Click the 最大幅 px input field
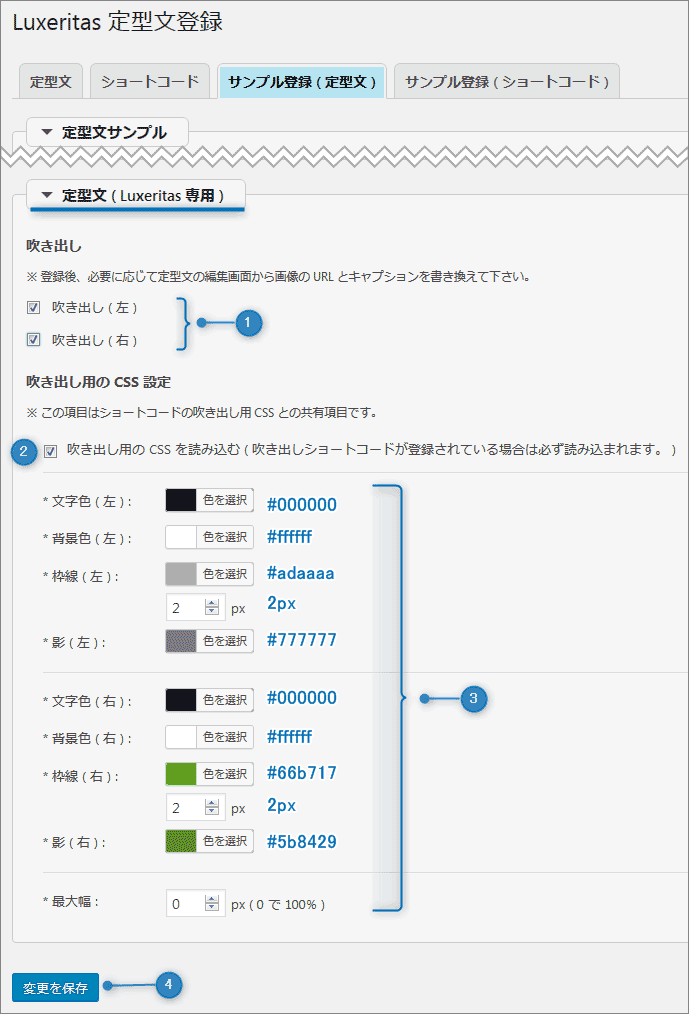The height and width of the screenshot is (1014, 689). (x=186, y=904)
